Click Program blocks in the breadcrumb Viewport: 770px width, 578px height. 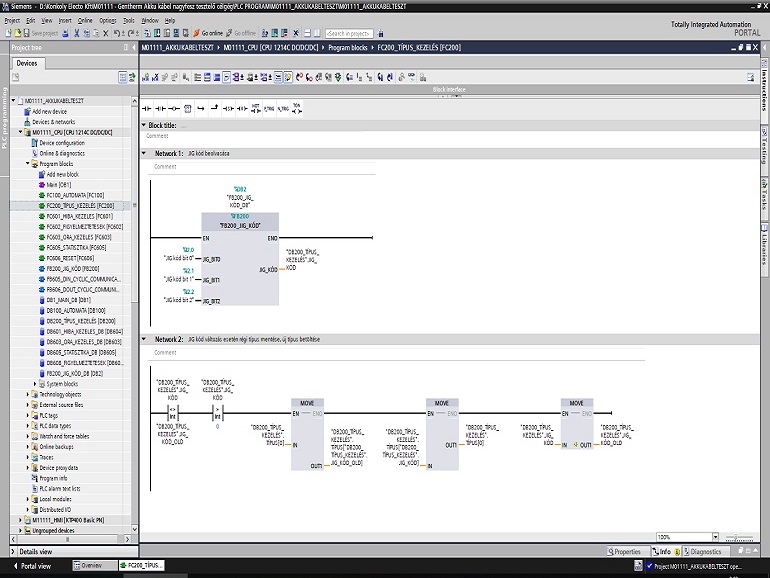tap(348, 48)
